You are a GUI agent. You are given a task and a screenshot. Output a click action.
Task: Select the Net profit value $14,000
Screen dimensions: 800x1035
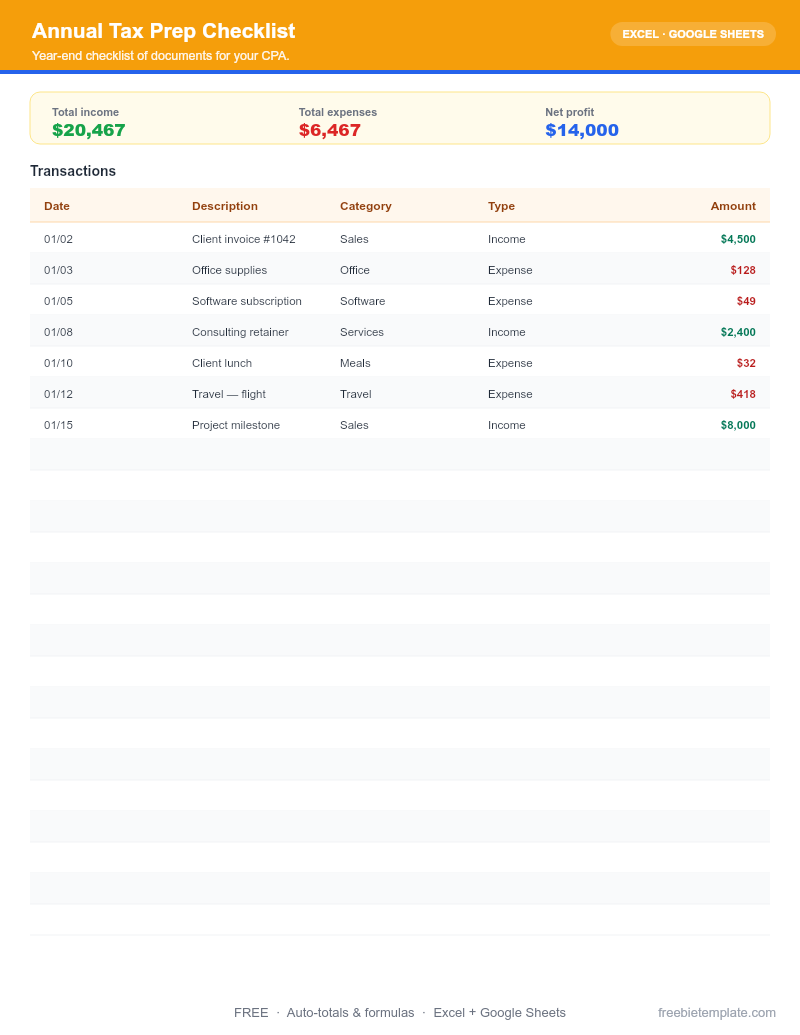pyautogui.click(x=582, y=130)
